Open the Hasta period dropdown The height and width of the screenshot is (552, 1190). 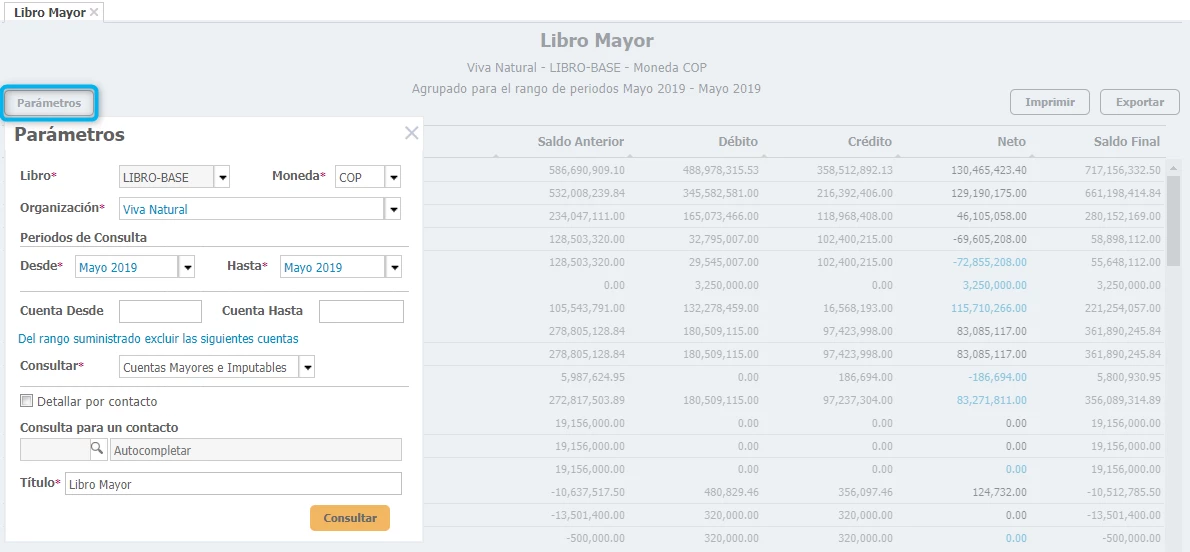[x=393, y=267]
